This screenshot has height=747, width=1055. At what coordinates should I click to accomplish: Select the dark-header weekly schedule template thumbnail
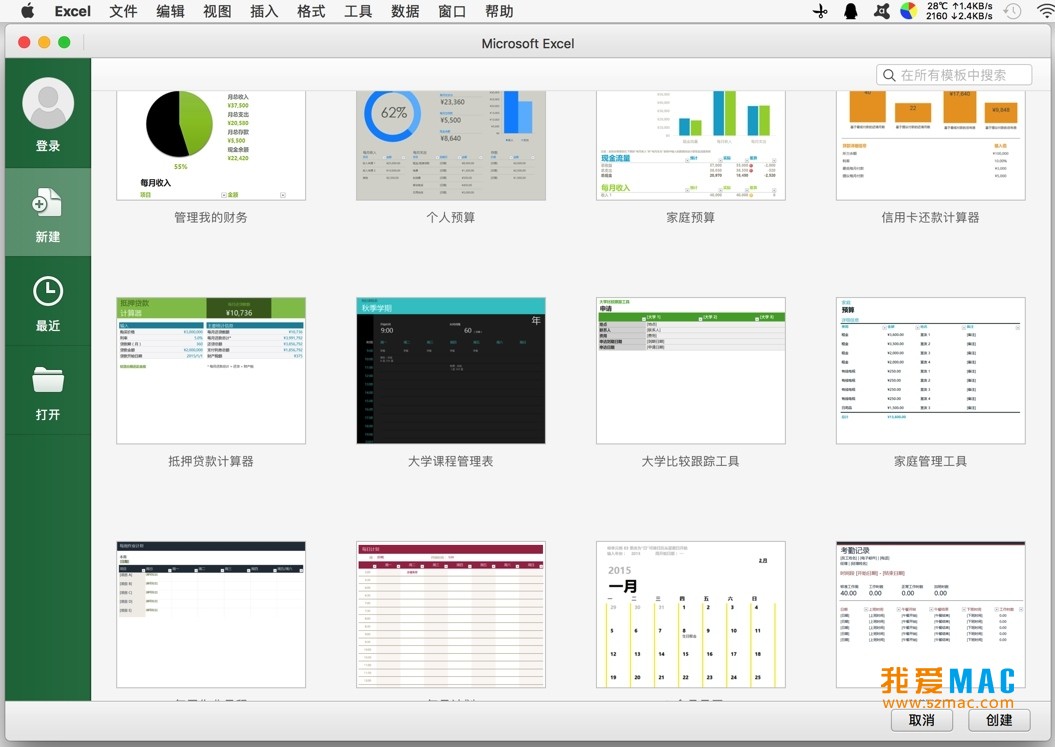coord(211,614)
